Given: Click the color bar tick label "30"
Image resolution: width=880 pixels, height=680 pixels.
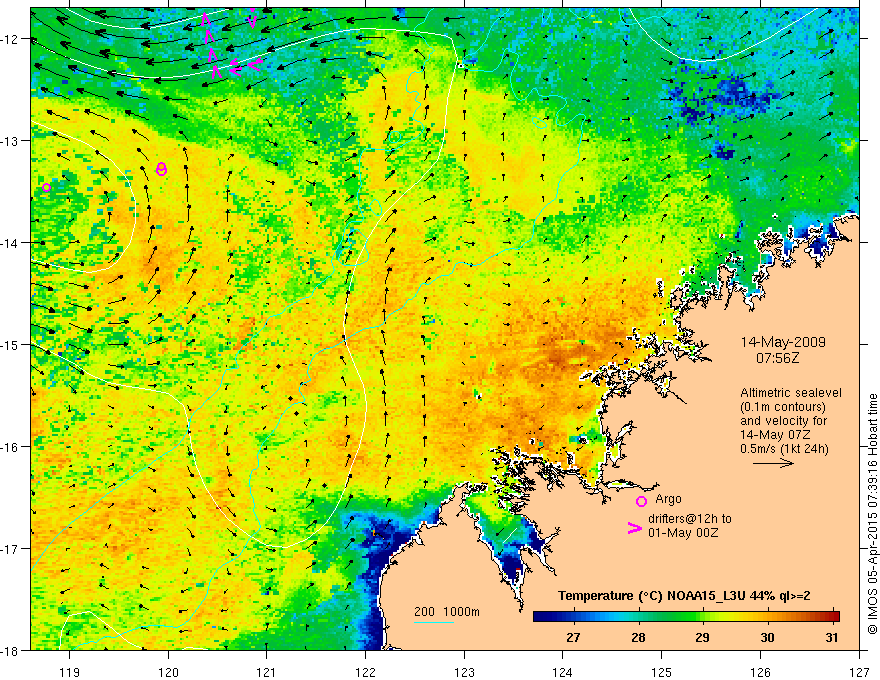Looking at the screenshot, I should (x=767, y=637).
